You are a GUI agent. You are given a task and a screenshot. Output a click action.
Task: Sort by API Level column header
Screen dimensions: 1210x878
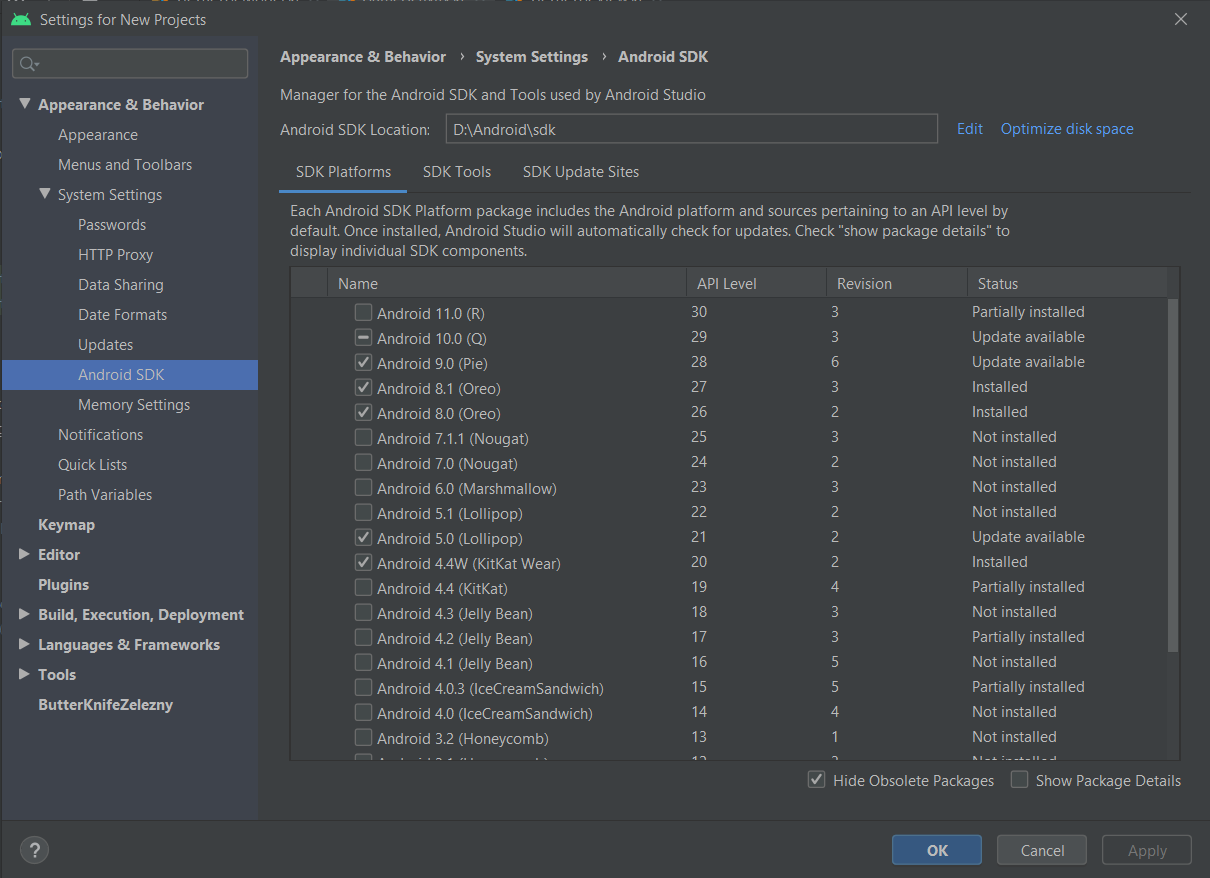[756, 283]
